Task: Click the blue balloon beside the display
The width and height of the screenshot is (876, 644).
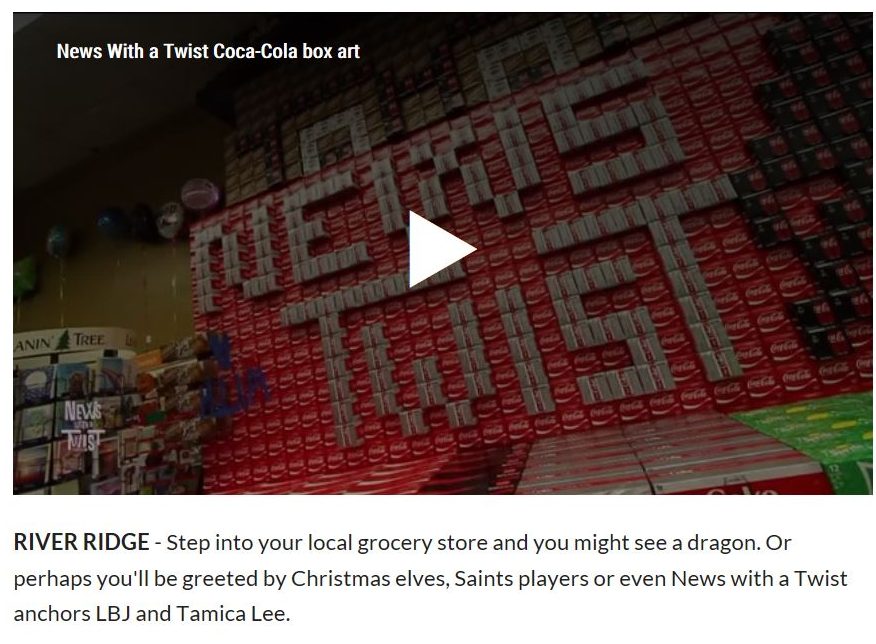Action: point(110,222)
